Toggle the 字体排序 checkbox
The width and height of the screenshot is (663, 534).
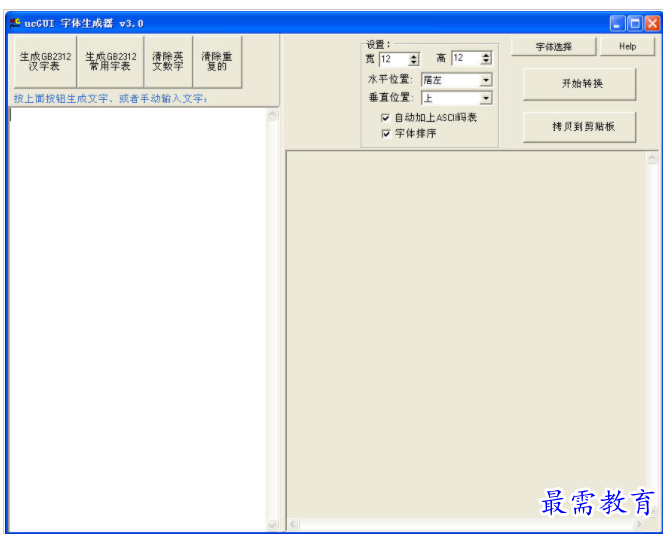click(x=385, y=134)
